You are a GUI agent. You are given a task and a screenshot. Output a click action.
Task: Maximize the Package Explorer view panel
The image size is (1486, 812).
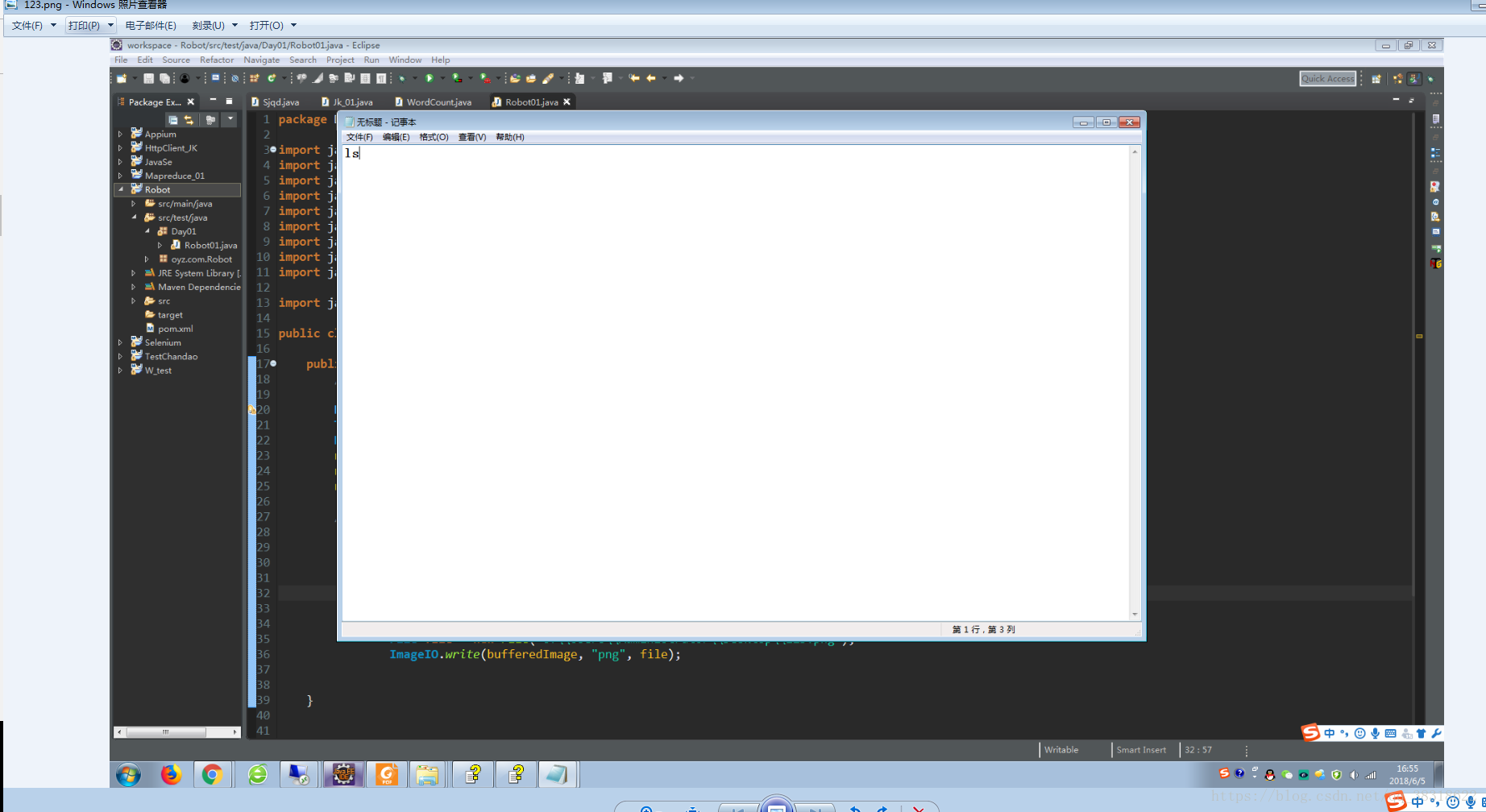point(229,101)
